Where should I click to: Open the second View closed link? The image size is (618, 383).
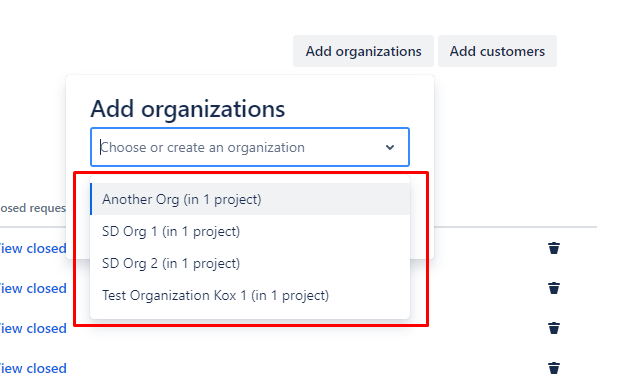point(33,288)
